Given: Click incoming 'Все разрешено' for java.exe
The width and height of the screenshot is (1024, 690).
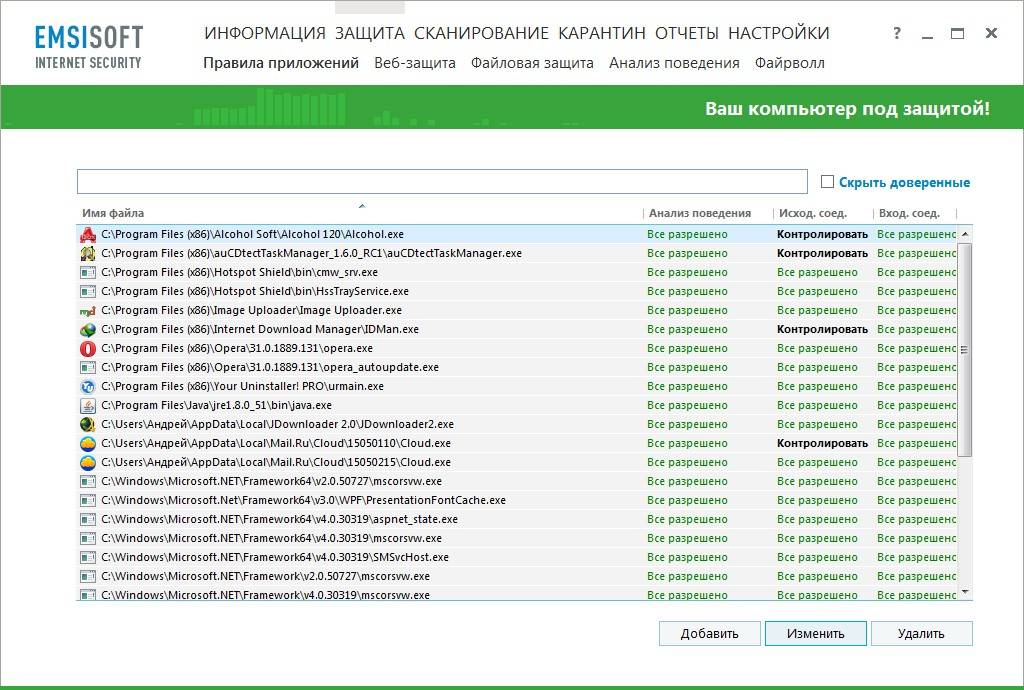Looking at the screenshot, I should click(x=916, y=405).
